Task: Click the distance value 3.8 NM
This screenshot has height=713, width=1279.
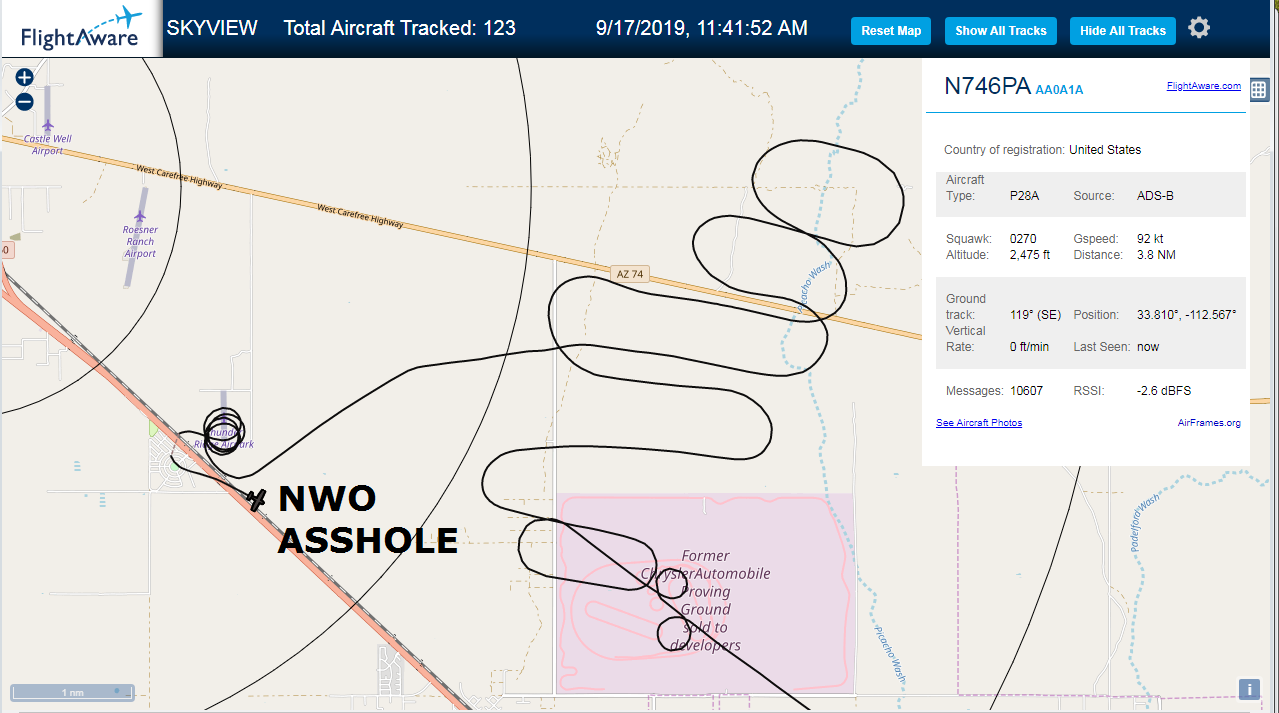Action: pyautogui.click(x=1155, y=255)
